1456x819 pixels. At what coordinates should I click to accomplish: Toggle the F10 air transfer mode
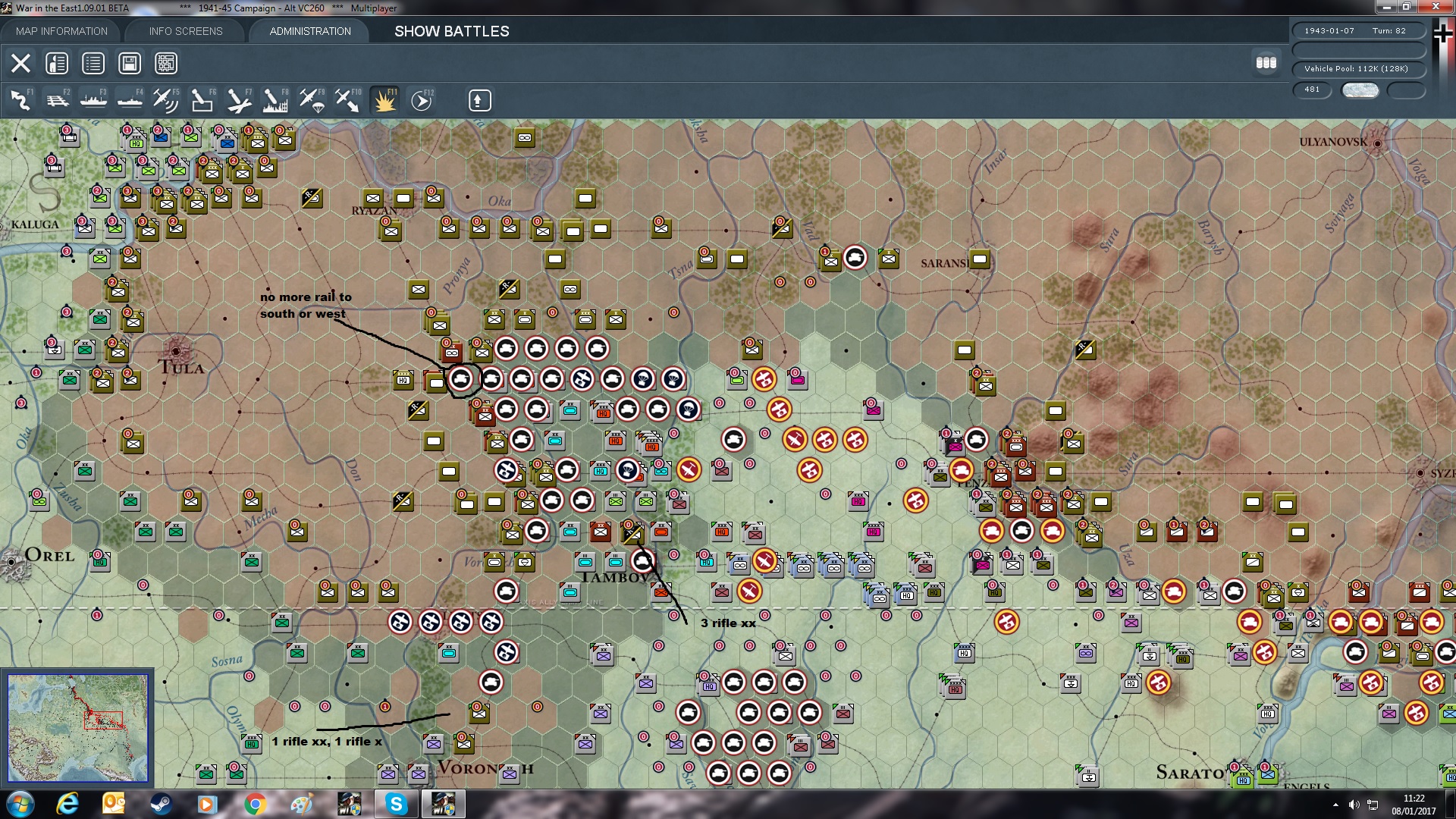pos(348,100)
